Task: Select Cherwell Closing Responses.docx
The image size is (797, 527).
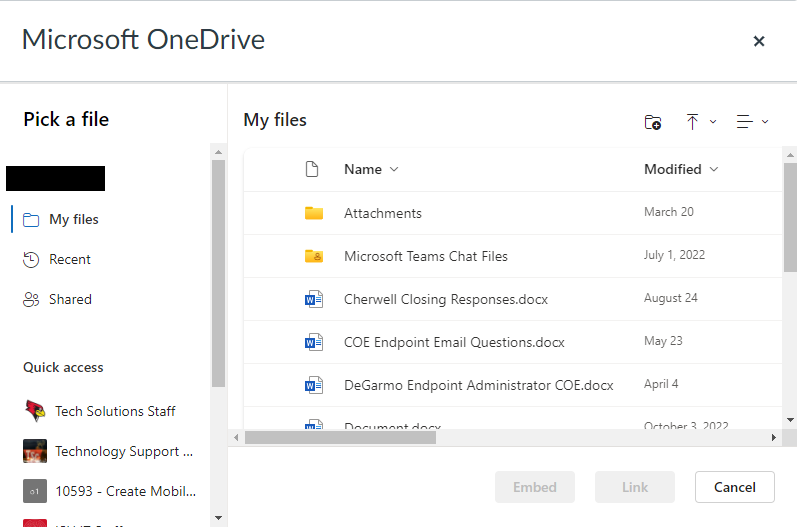Action: tap(446, 299)
